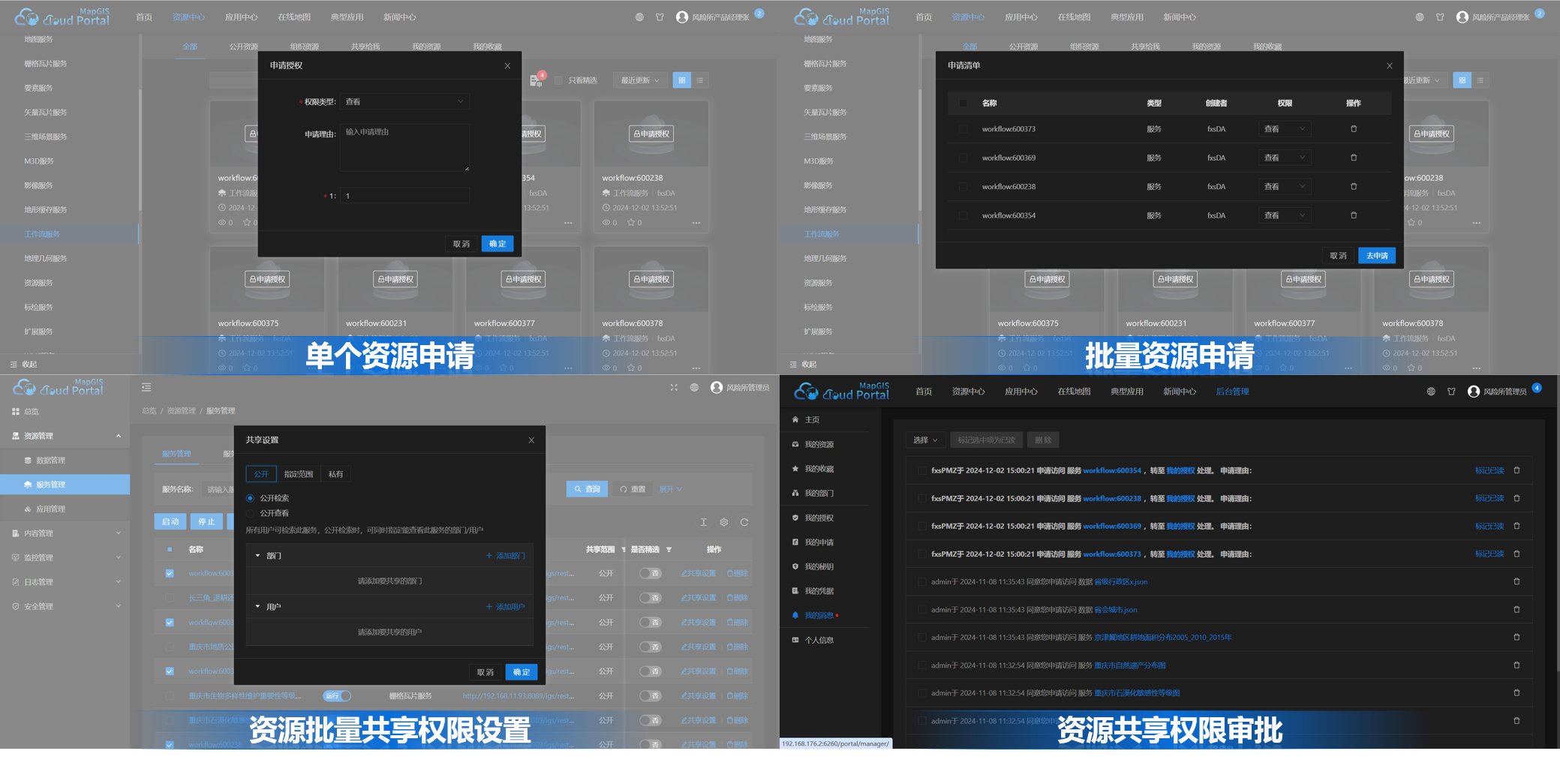Click the settings gear above the service table
This screenshot has width=1560, height=784.
click(x=723, y=522)
